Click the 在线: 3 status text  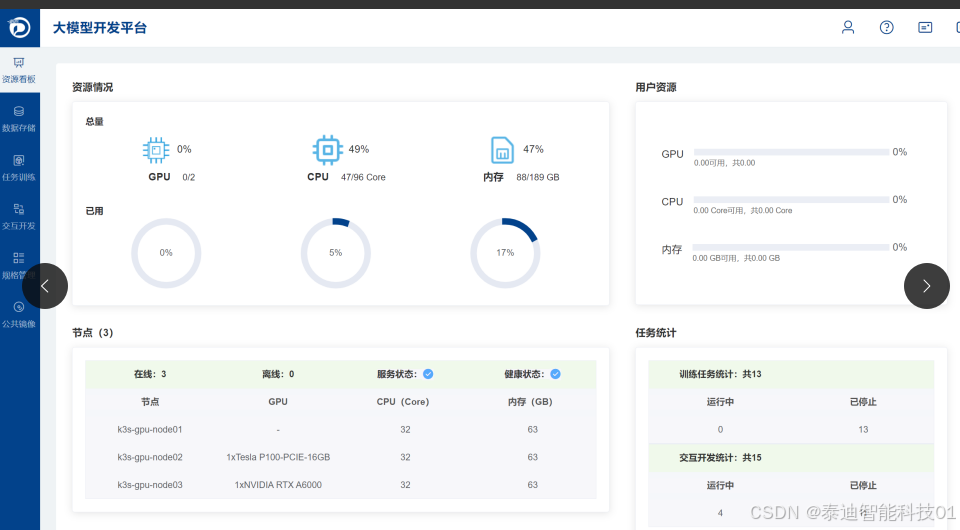(x=150, y=374)
